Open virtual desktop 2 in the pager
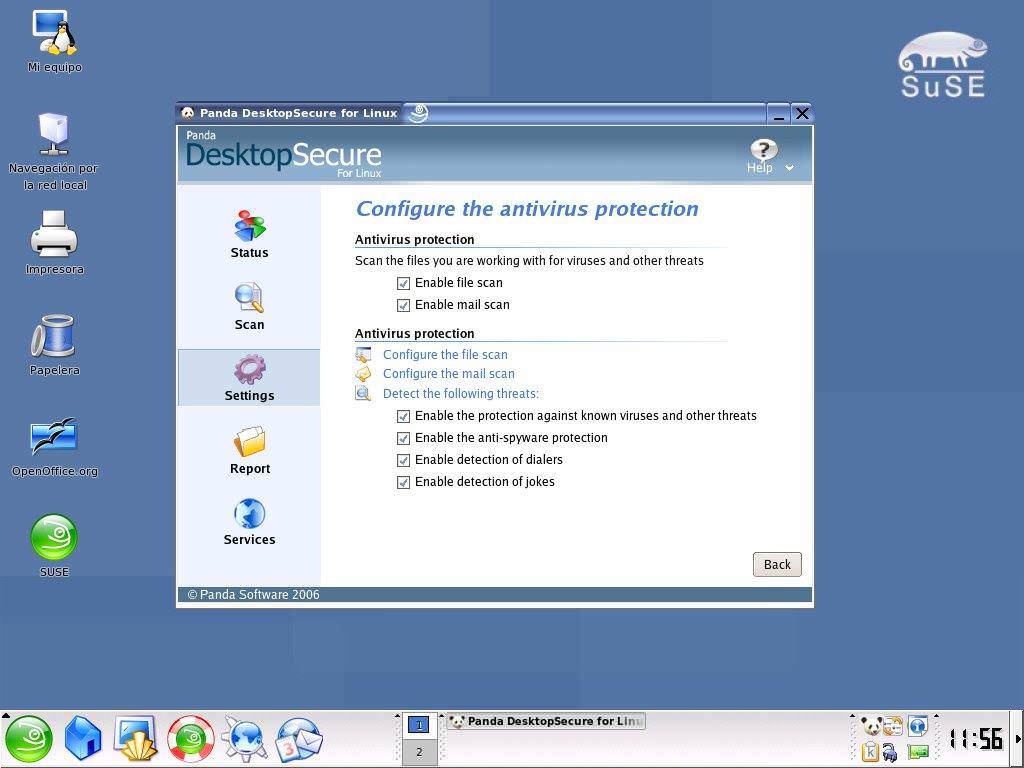Viewport: 1024px width, 768px height. pyautogui.click(x=419, y=750)
